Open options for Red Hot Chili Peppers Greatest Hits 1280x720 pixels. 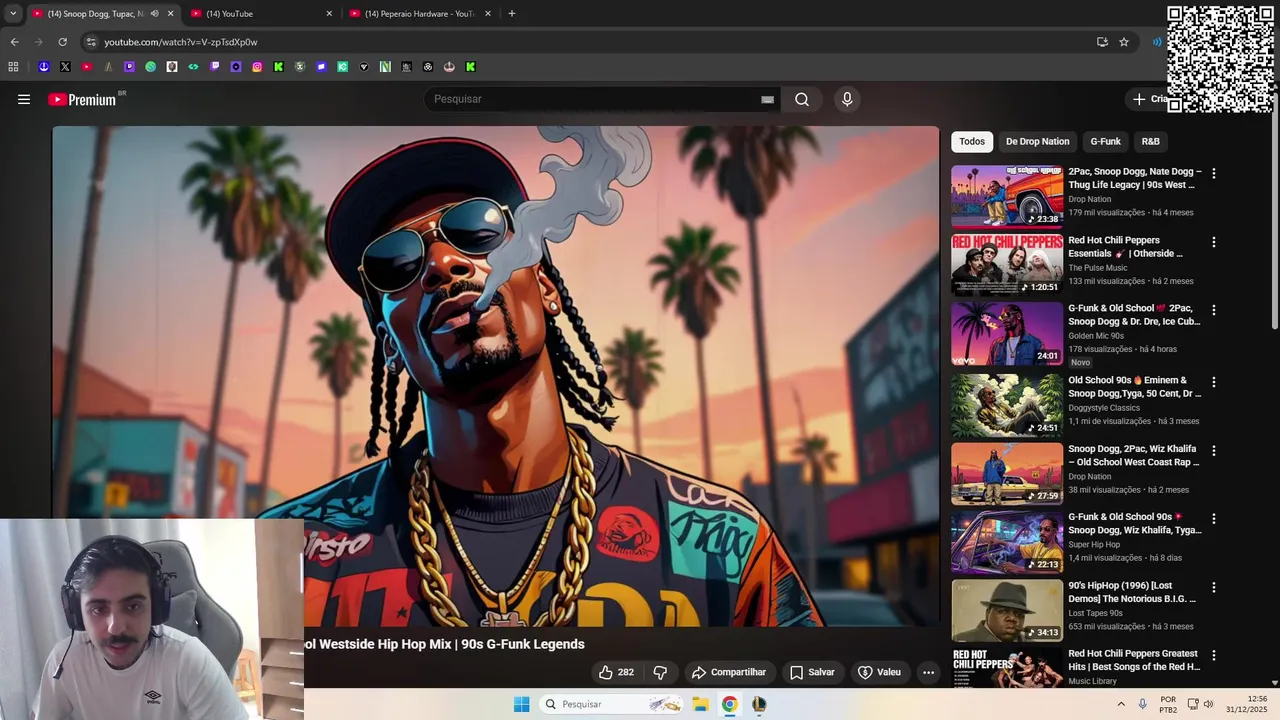pos(1214,655)
